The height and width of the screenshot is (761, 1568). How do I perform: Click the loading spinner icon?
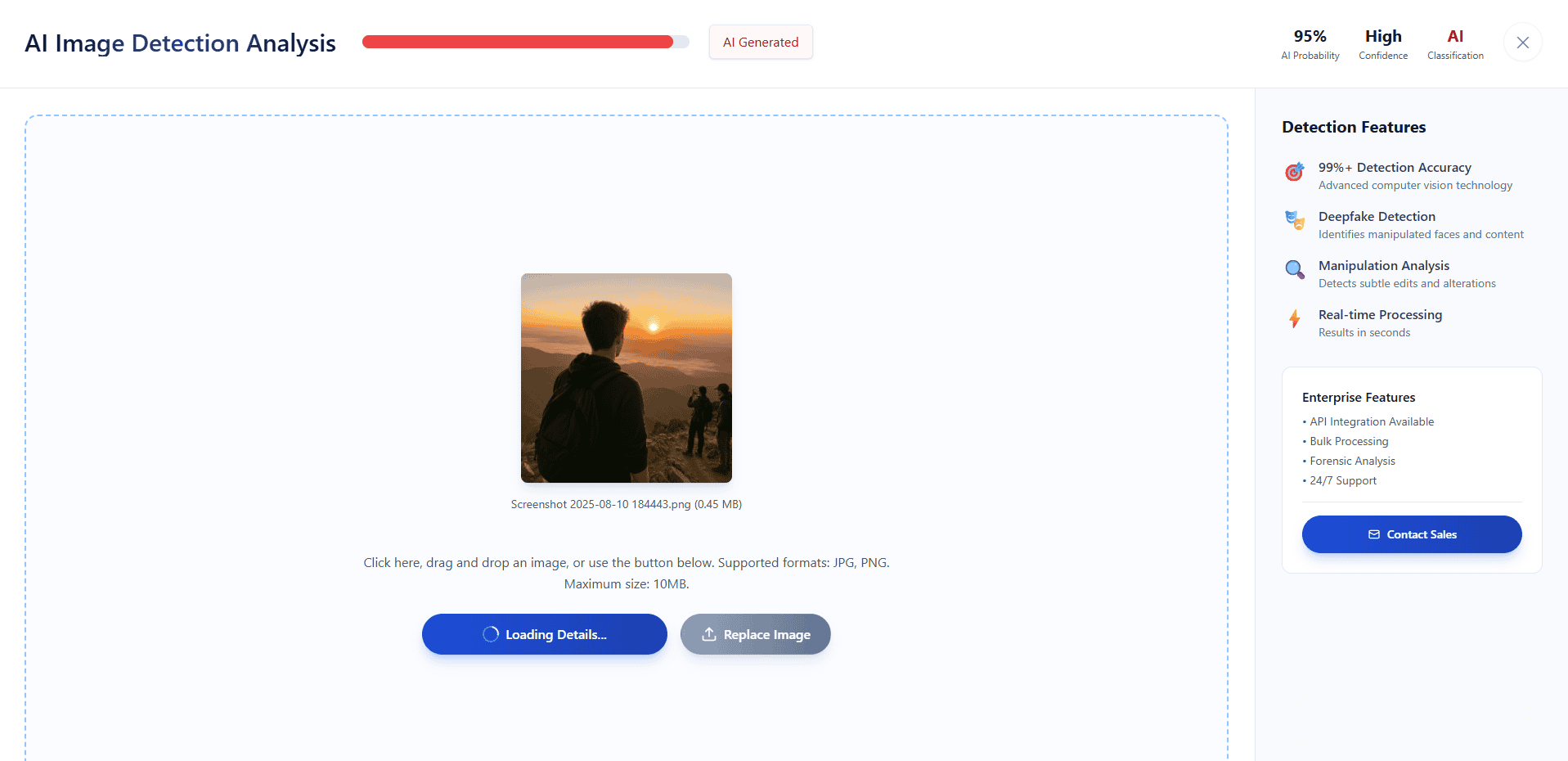pyautogui.click(x=491, y=634)
